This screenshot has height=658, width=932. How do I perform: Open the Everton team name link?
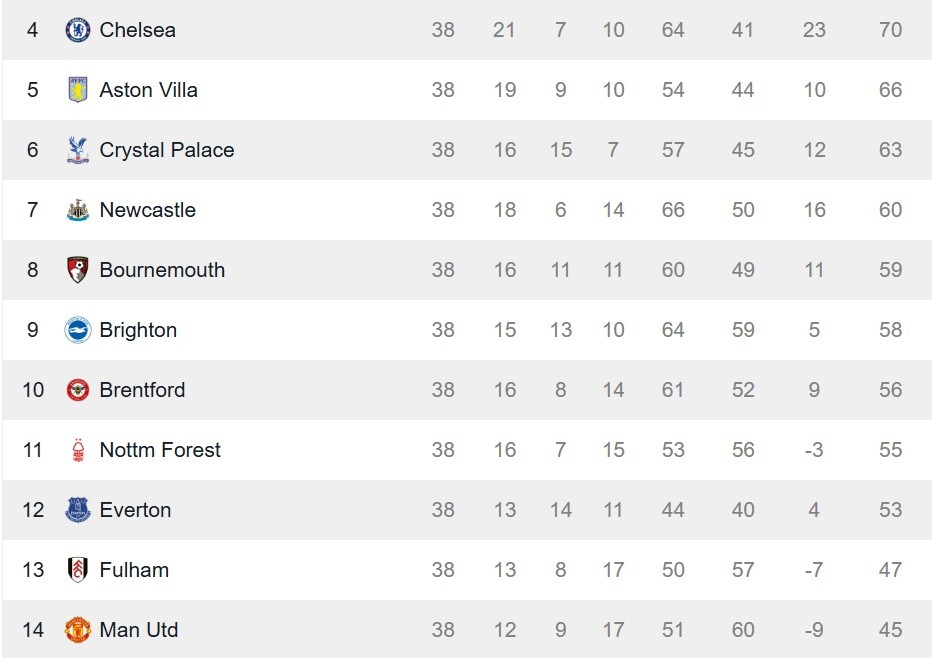coord(135,510)
